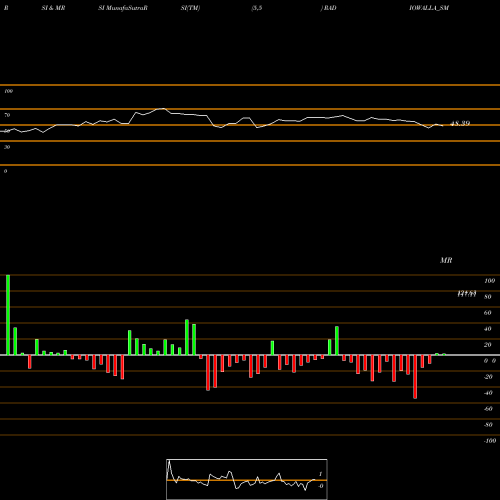Click the RSI line peak touching the 70 level
This screenshot has height=500, width=500.
click(161, 109)
